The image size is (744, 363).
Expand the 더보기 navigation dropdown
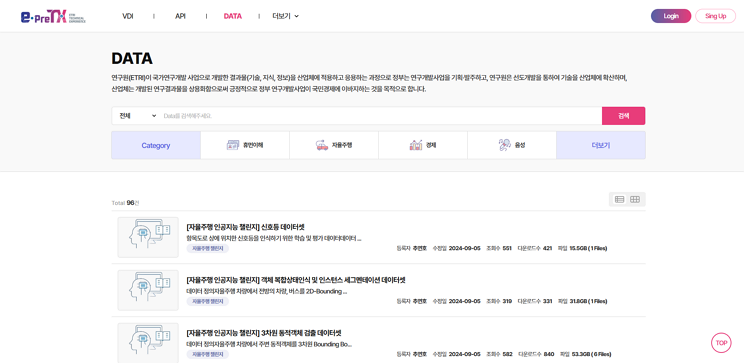pyautogui.click(x=286, y=16)
